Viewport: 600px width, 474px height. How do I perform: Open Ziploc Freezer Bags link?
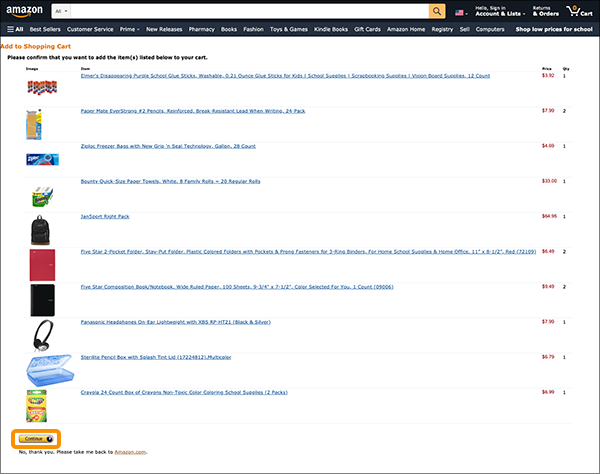168,146
